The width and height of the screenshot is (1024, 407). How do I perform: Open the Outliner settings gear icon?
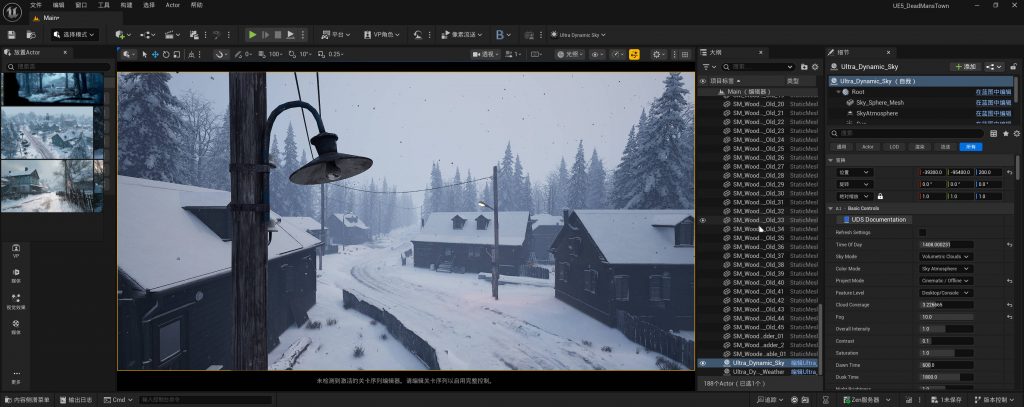point(813,67)
